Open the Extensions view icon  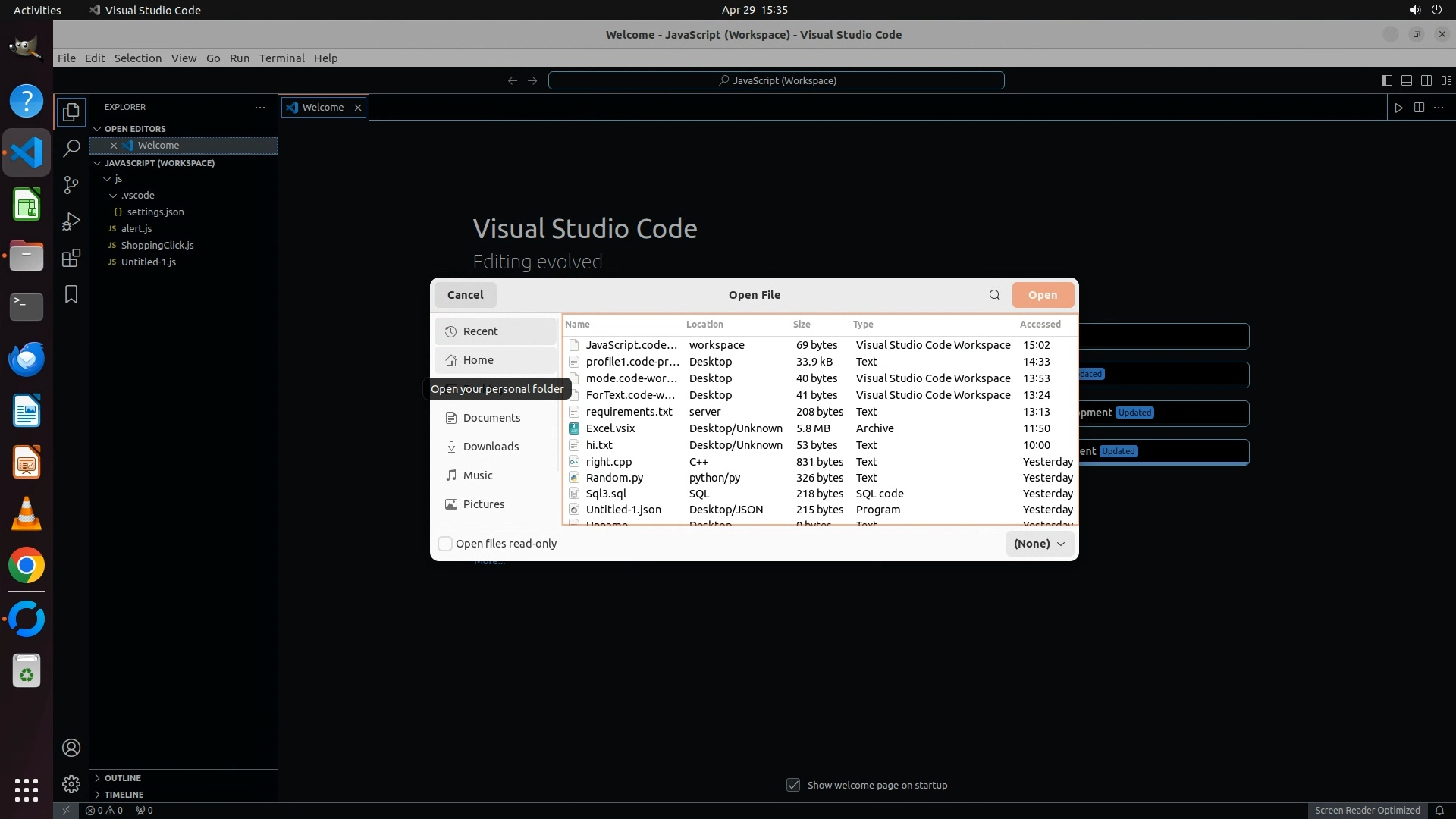pos(71,258)
